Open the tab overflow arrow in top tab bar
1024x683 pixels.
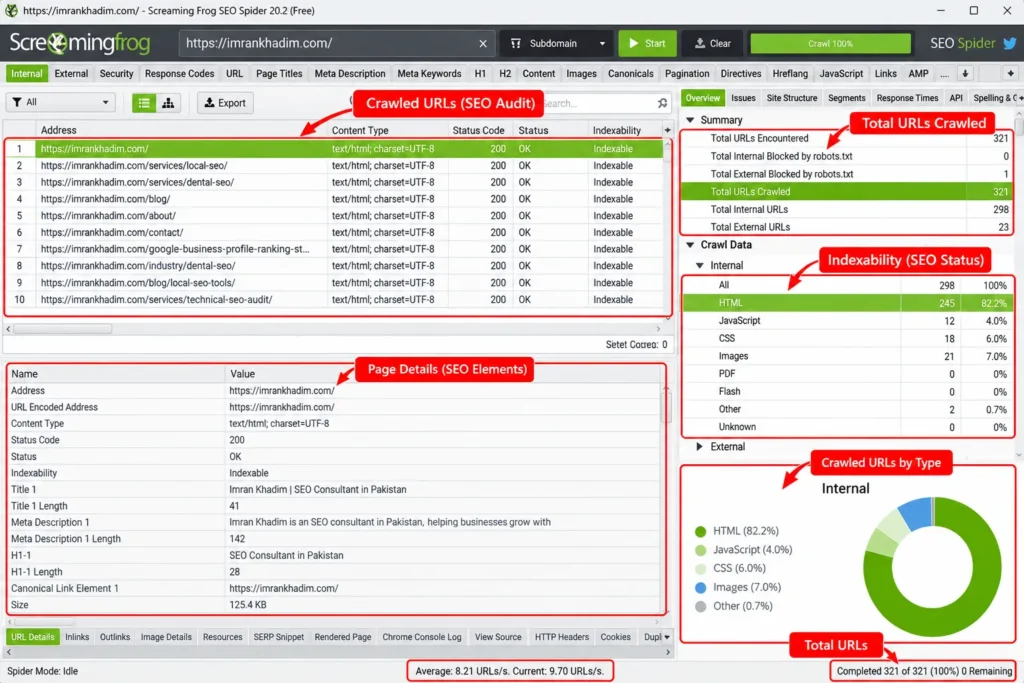[x=965, y=74]
